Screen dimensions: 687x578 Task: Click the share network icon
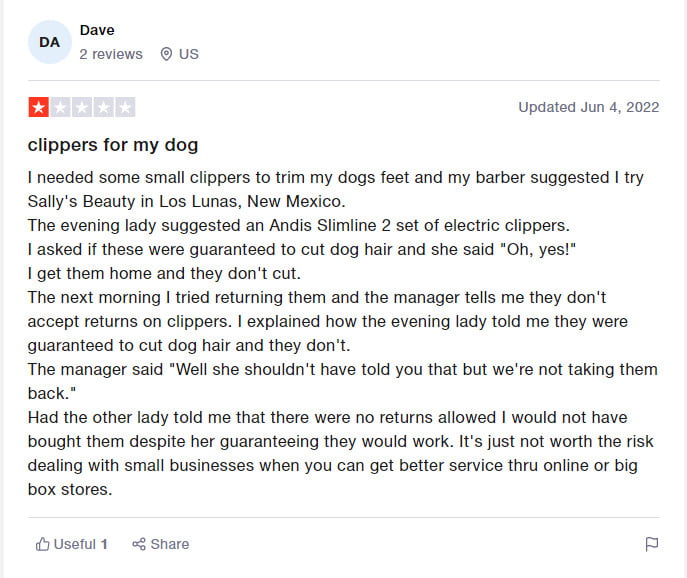pyautogui.click(x=139, y=544)
